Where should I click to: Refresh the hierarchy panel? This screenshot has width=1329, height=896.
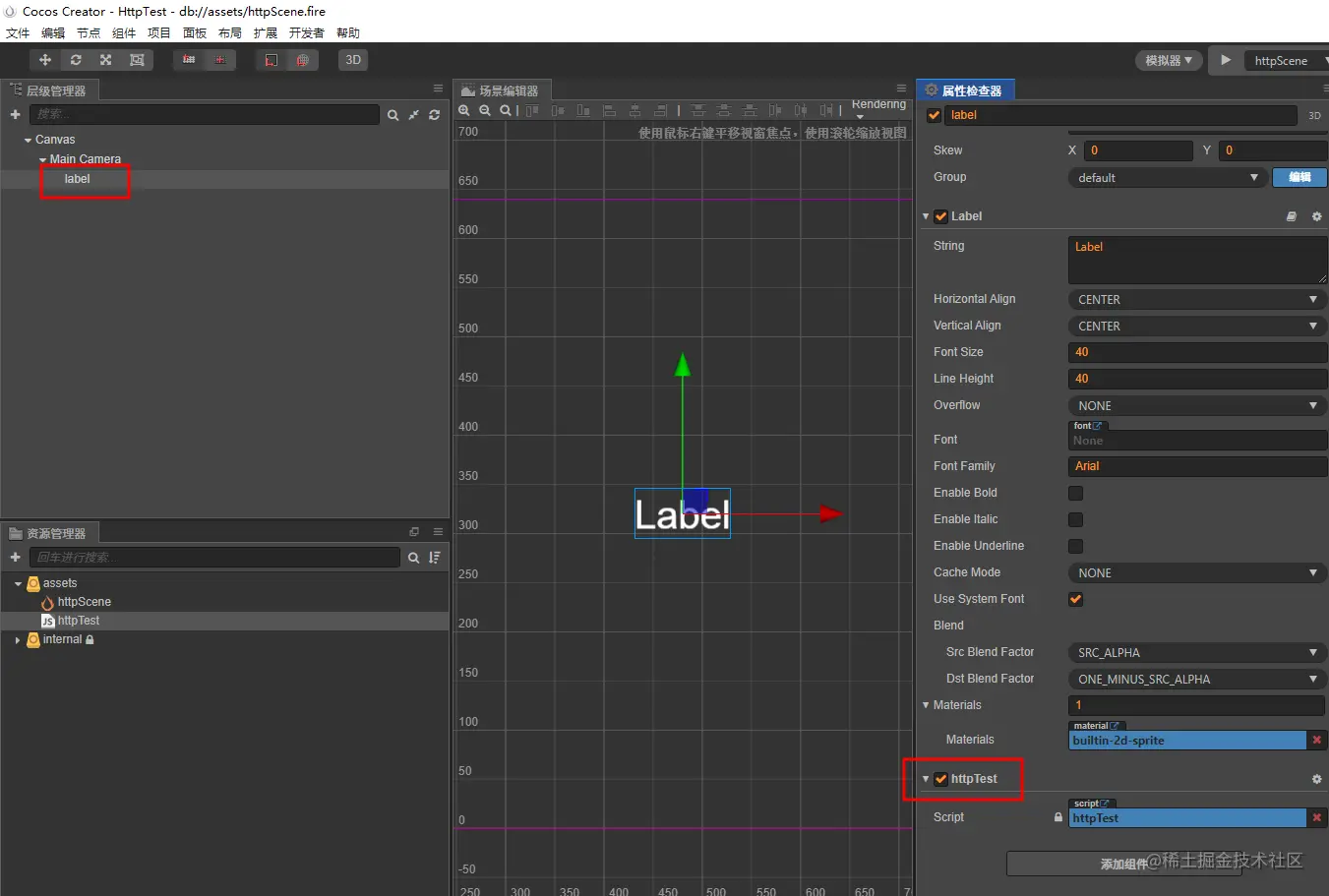(x=434, y=115)
